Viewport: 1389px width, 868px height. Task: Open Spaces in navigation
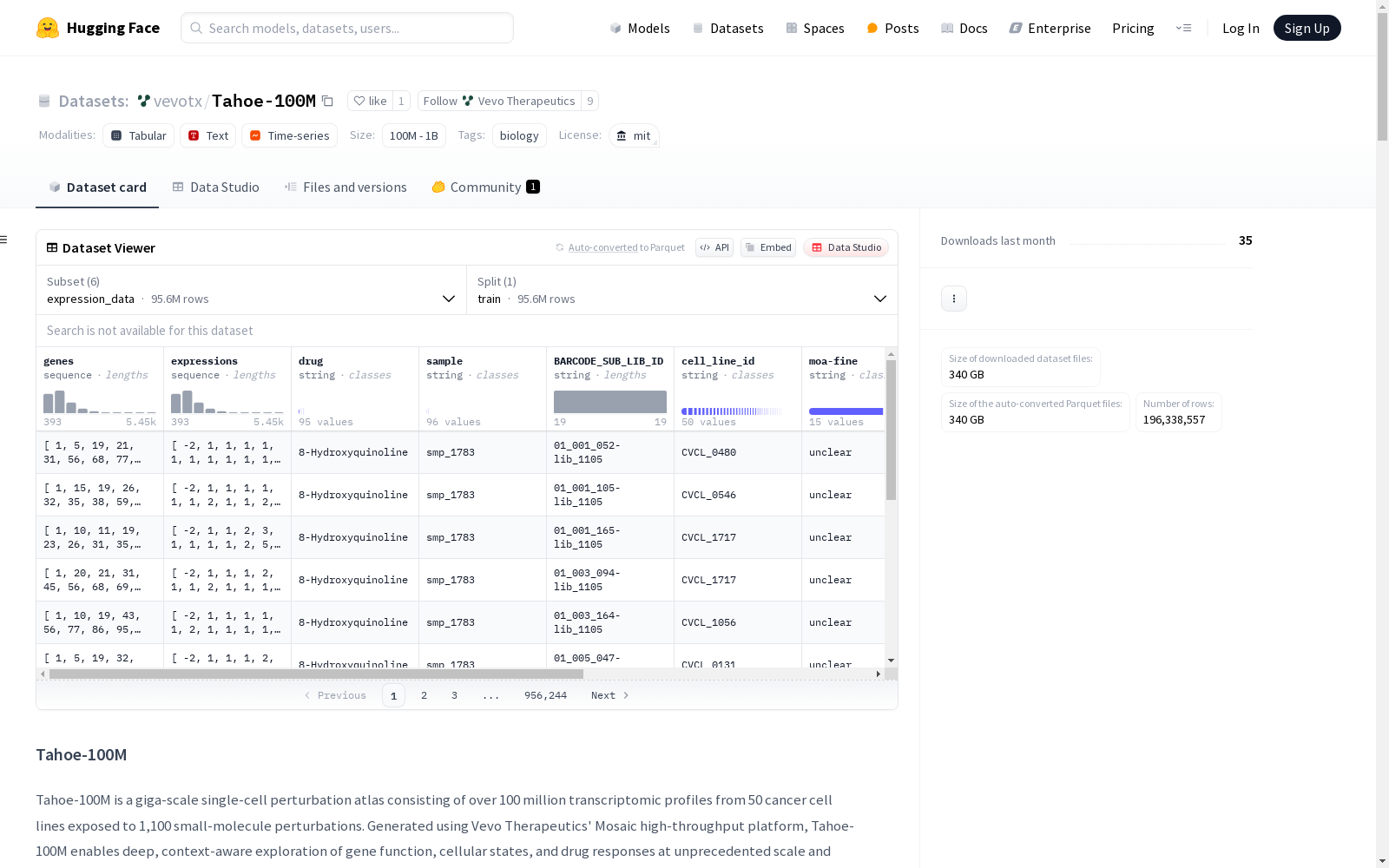[x=814, y=28]
